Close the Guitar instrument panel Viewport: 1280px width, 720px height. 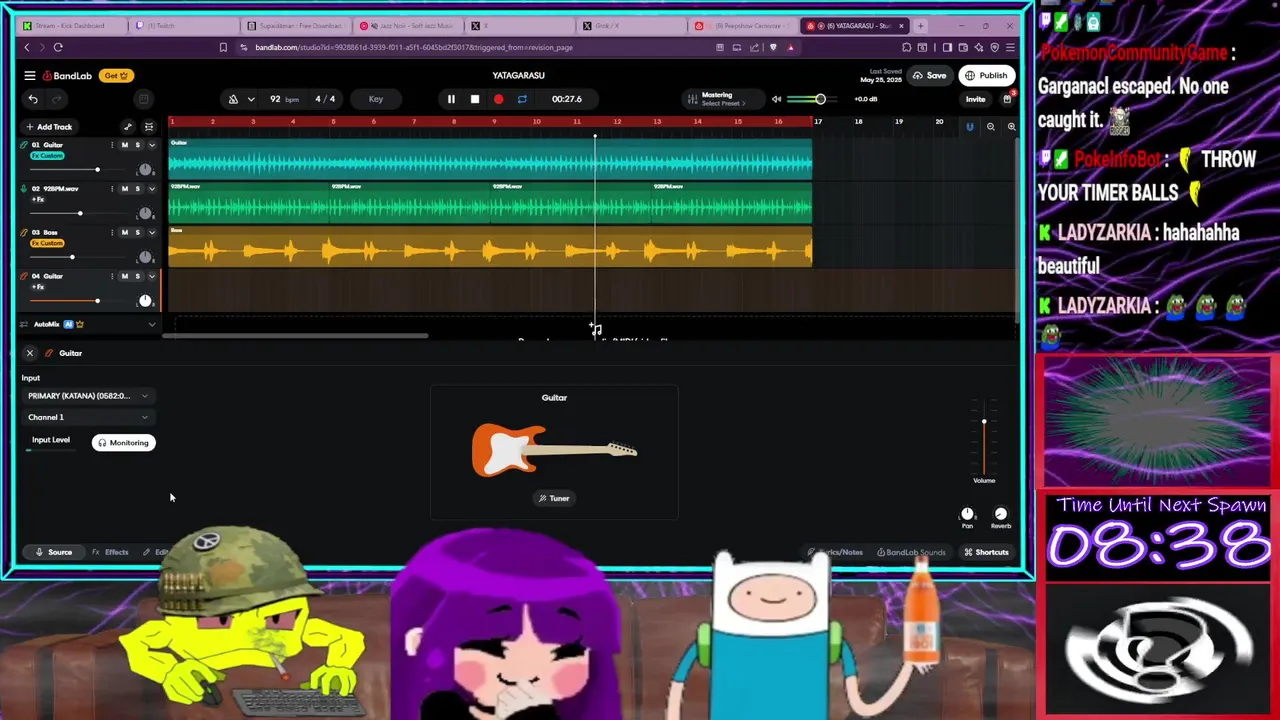tap(30, 353)
